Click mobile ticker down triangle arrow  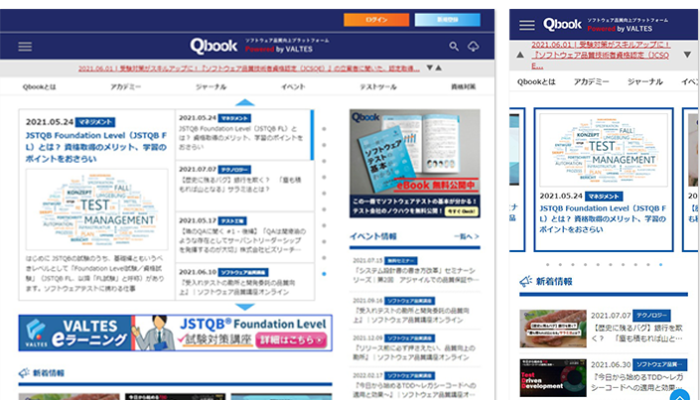[x=687, y=55]
